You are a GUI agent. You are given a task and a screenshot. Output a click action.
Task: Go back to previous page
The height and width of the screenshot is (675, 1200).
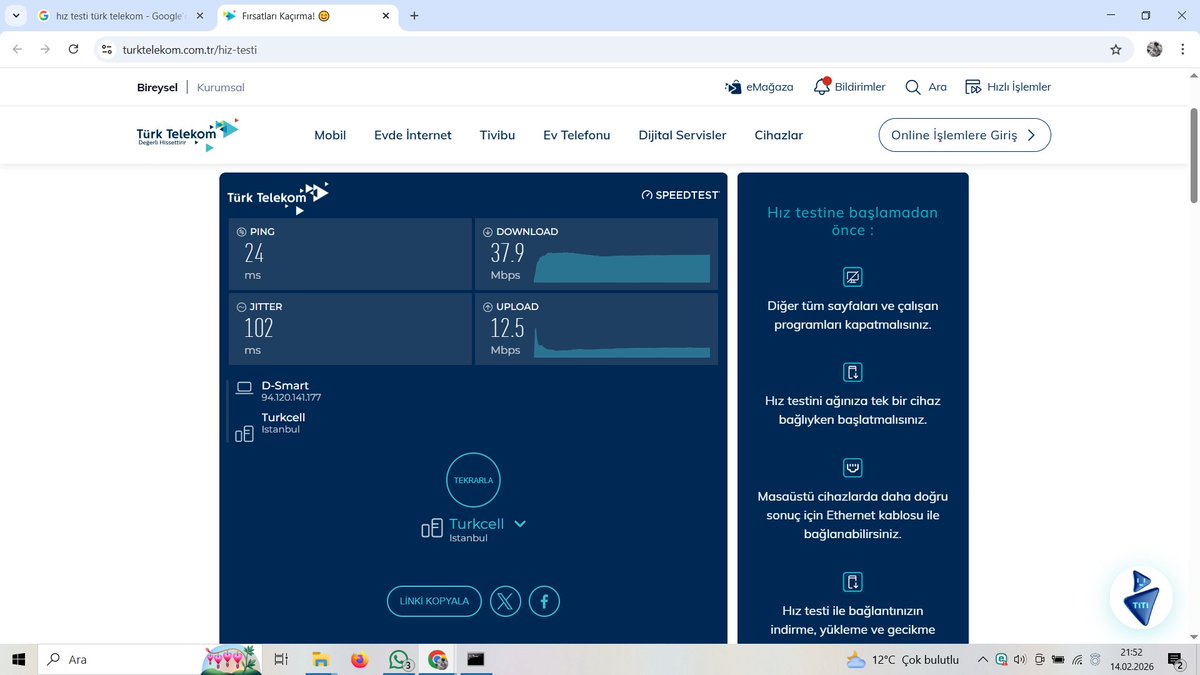pyautogui.click(x=17, y=49)
